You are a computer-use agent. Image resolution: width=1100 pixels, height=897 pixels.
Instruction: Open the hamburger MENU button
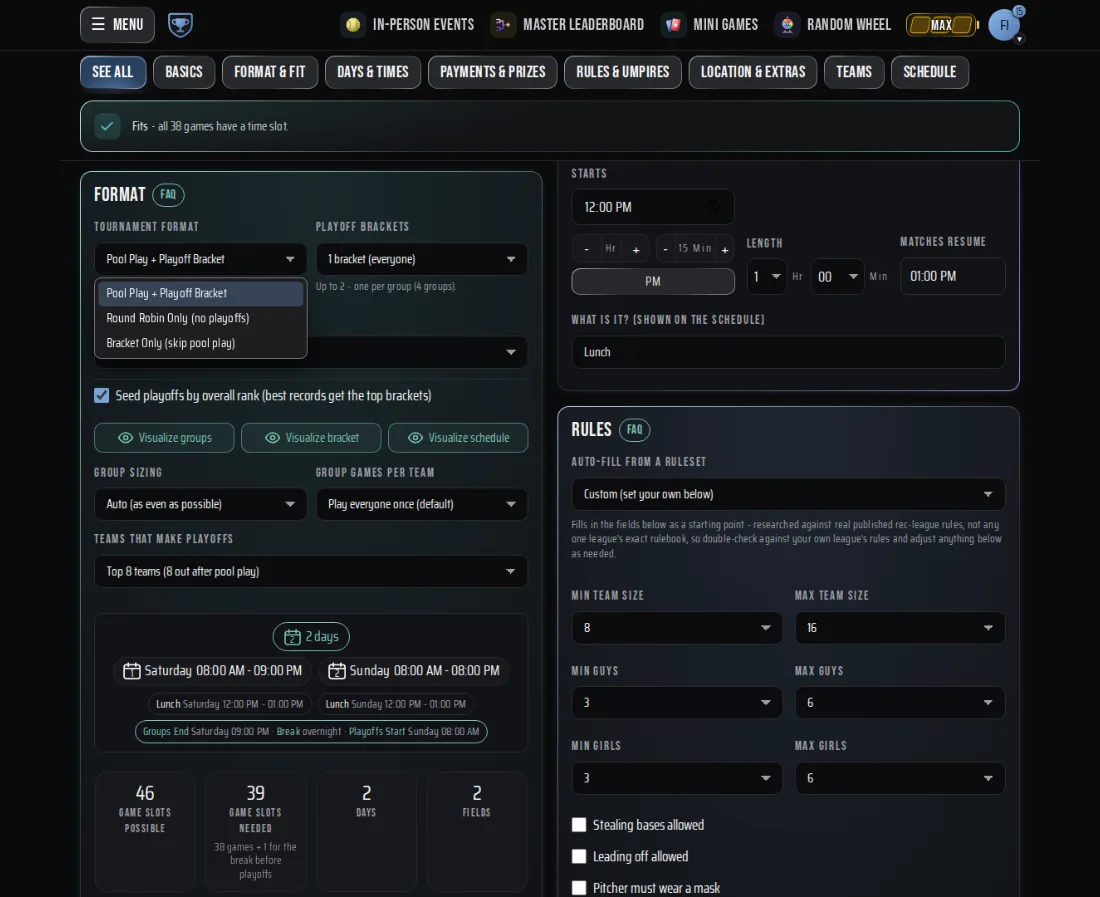[116, 25]
